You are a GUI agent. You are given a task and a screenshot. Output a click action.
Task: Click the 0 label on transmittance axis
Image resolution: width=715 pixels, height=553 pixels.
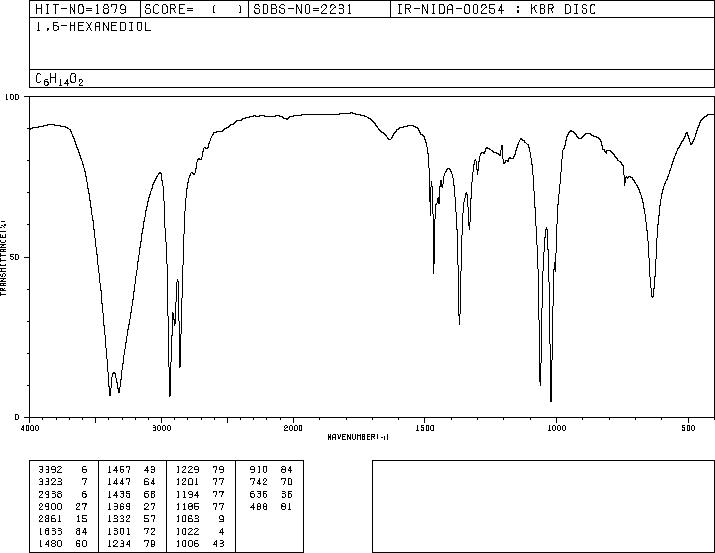click(17, 417)
